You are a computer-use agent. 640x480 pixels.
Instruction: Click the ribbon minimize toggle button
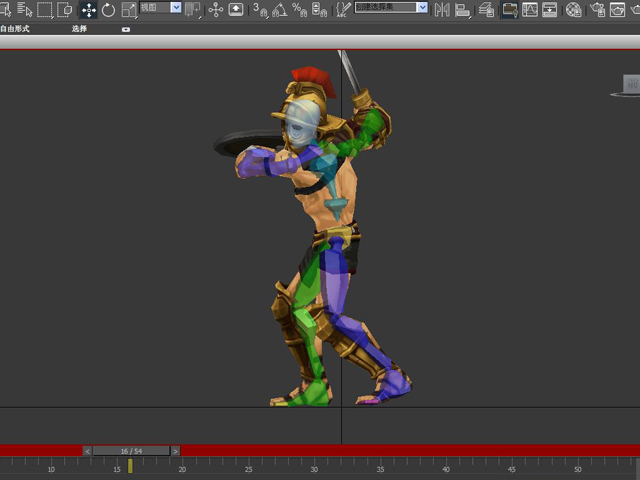click(x=126, y=29)
